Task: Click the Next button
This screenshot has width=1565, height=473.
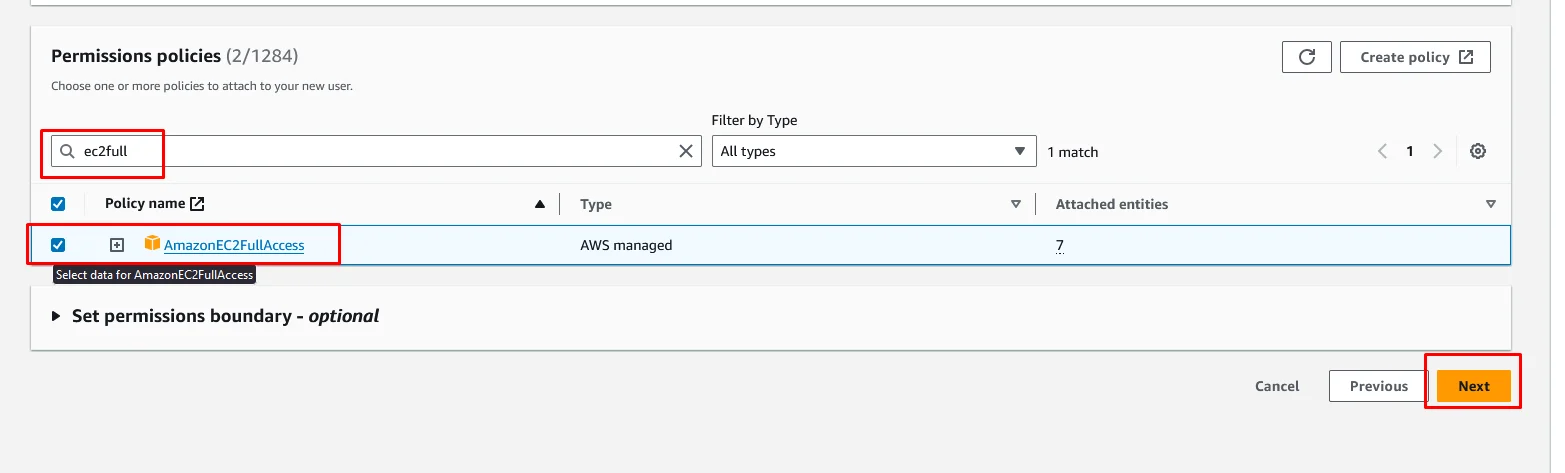Action: click(x=1474, y=386)
